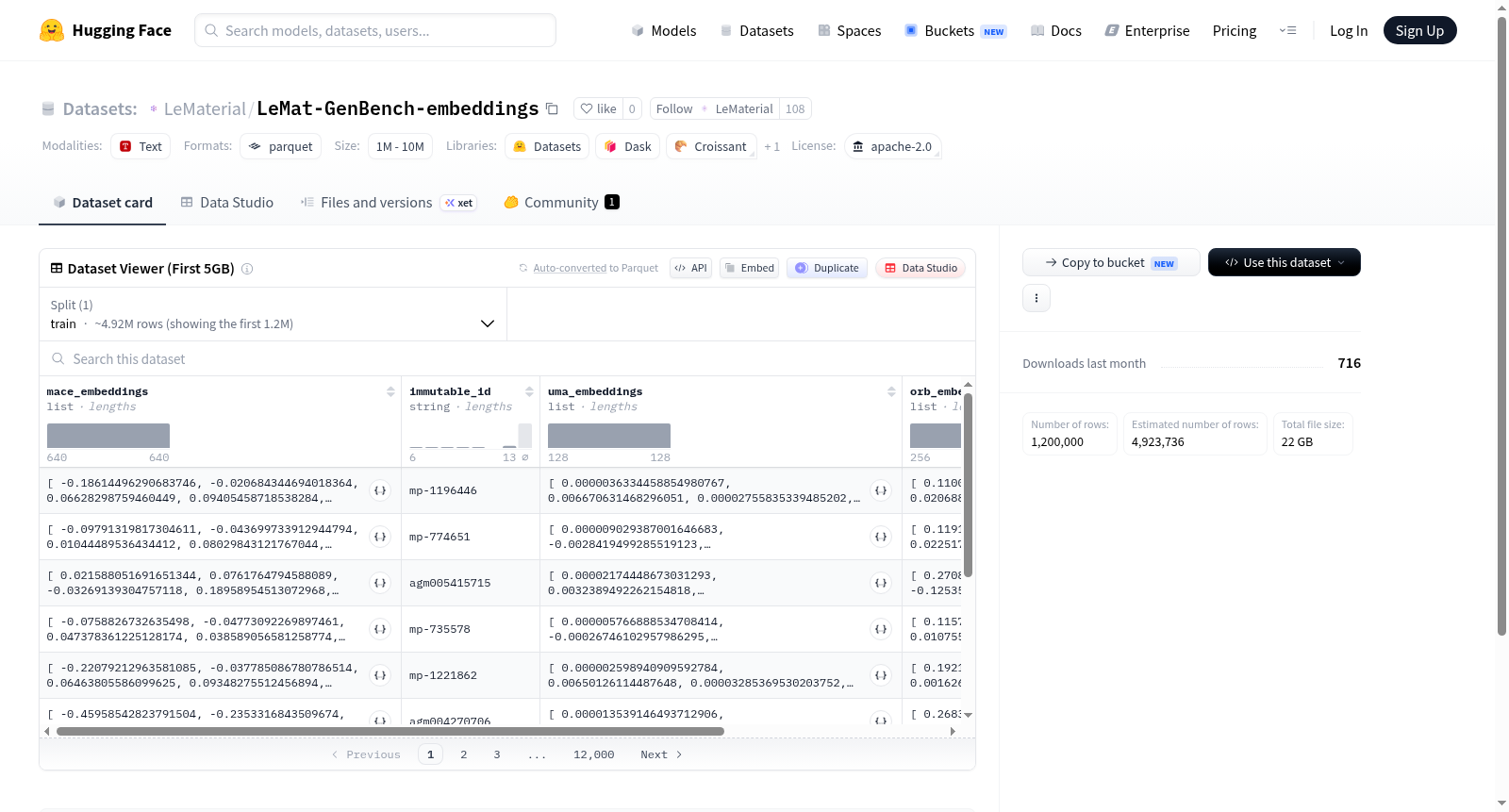Open the Files and versions tab

coord(388,203)
